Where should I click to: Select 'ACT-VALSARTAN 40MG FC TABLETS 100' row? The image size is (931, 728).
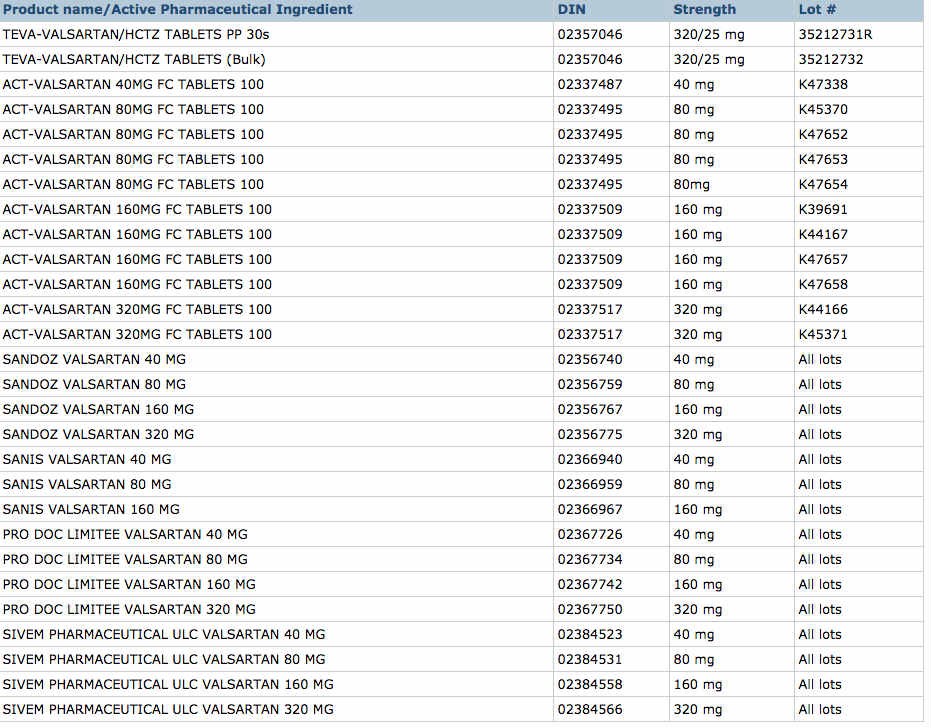(x=462, y=84)
